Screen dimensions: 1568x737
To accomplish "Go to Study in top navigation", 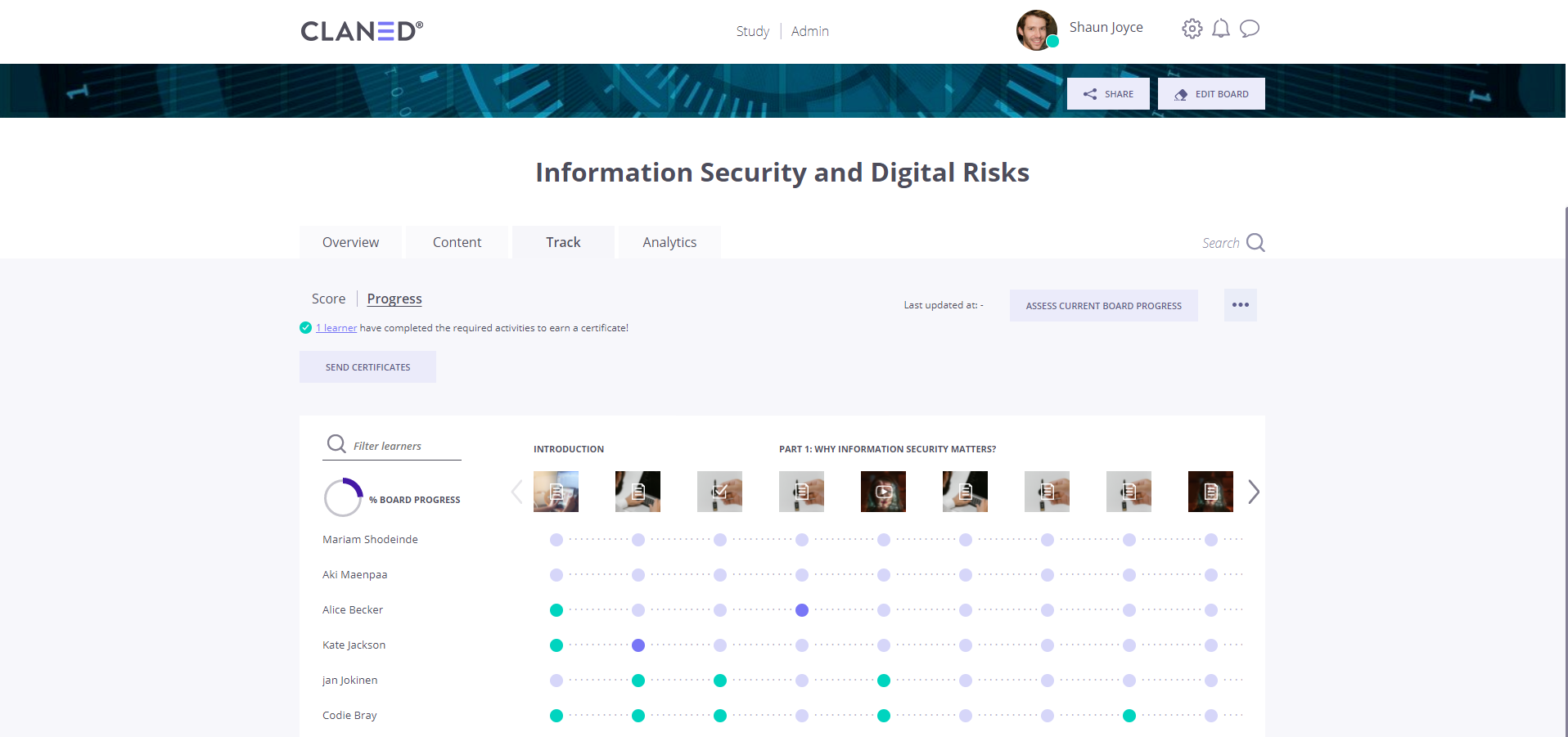I will click(x=753, y=31).
